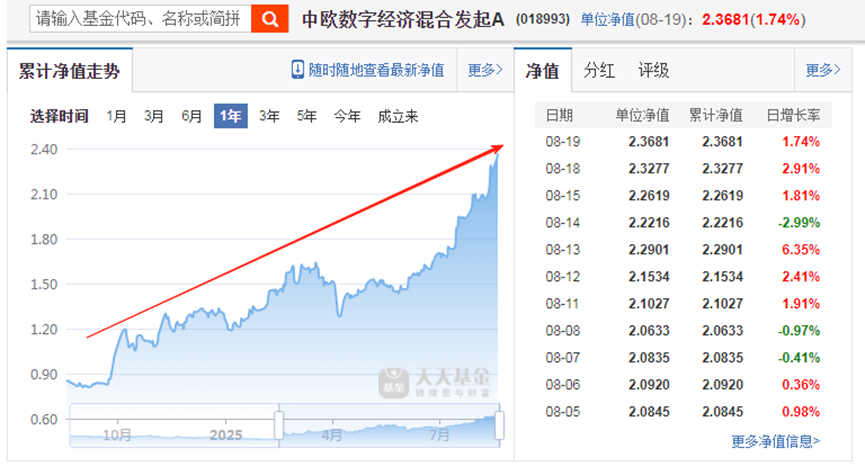The image size is (865, 466).
Task: Click header value 2.3681(1.74%)
Action: pyautogui.click(x=754, y=20)
